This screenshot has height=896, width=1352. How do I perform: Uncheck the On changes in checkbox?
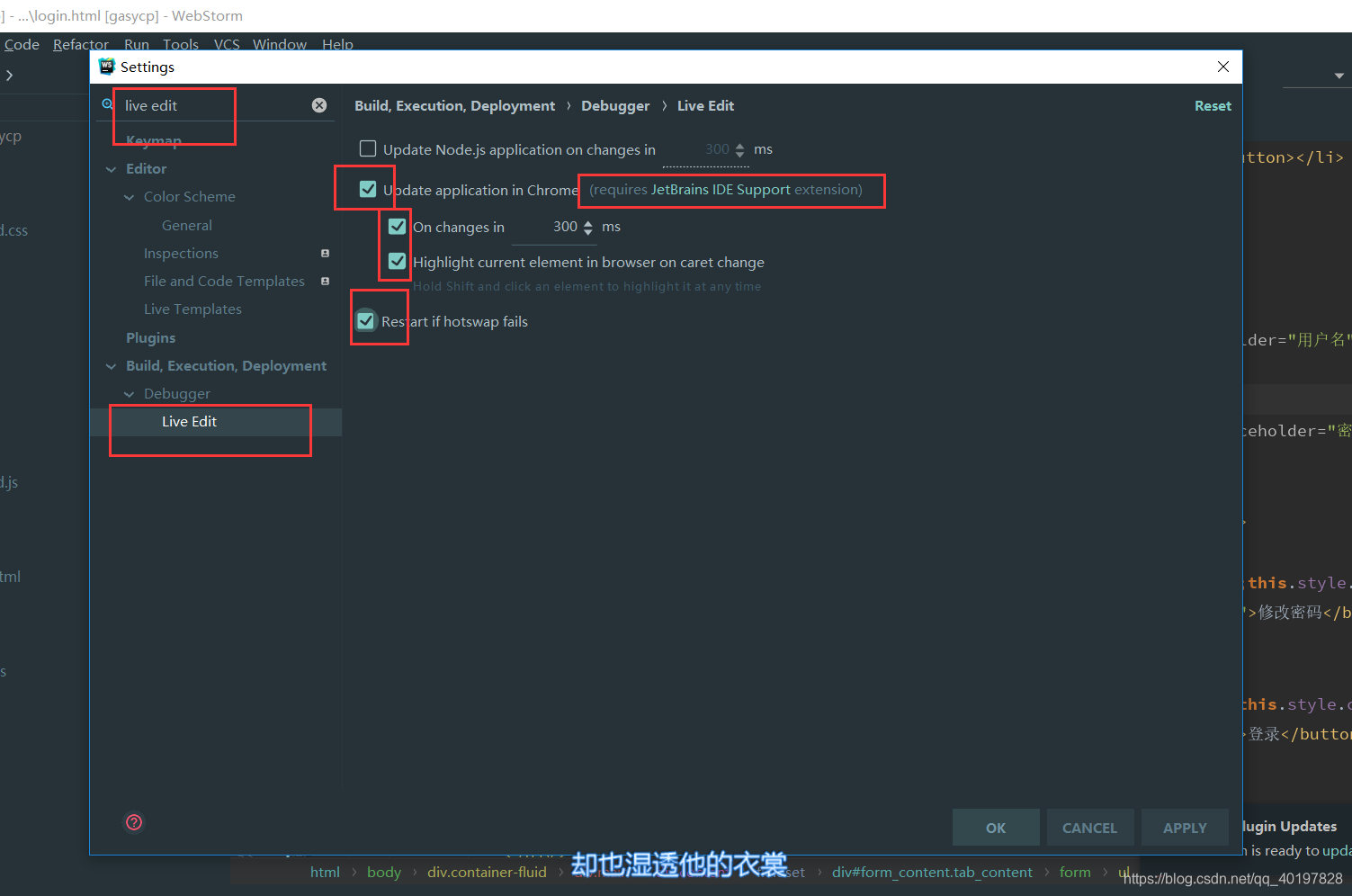click(397, 226)
